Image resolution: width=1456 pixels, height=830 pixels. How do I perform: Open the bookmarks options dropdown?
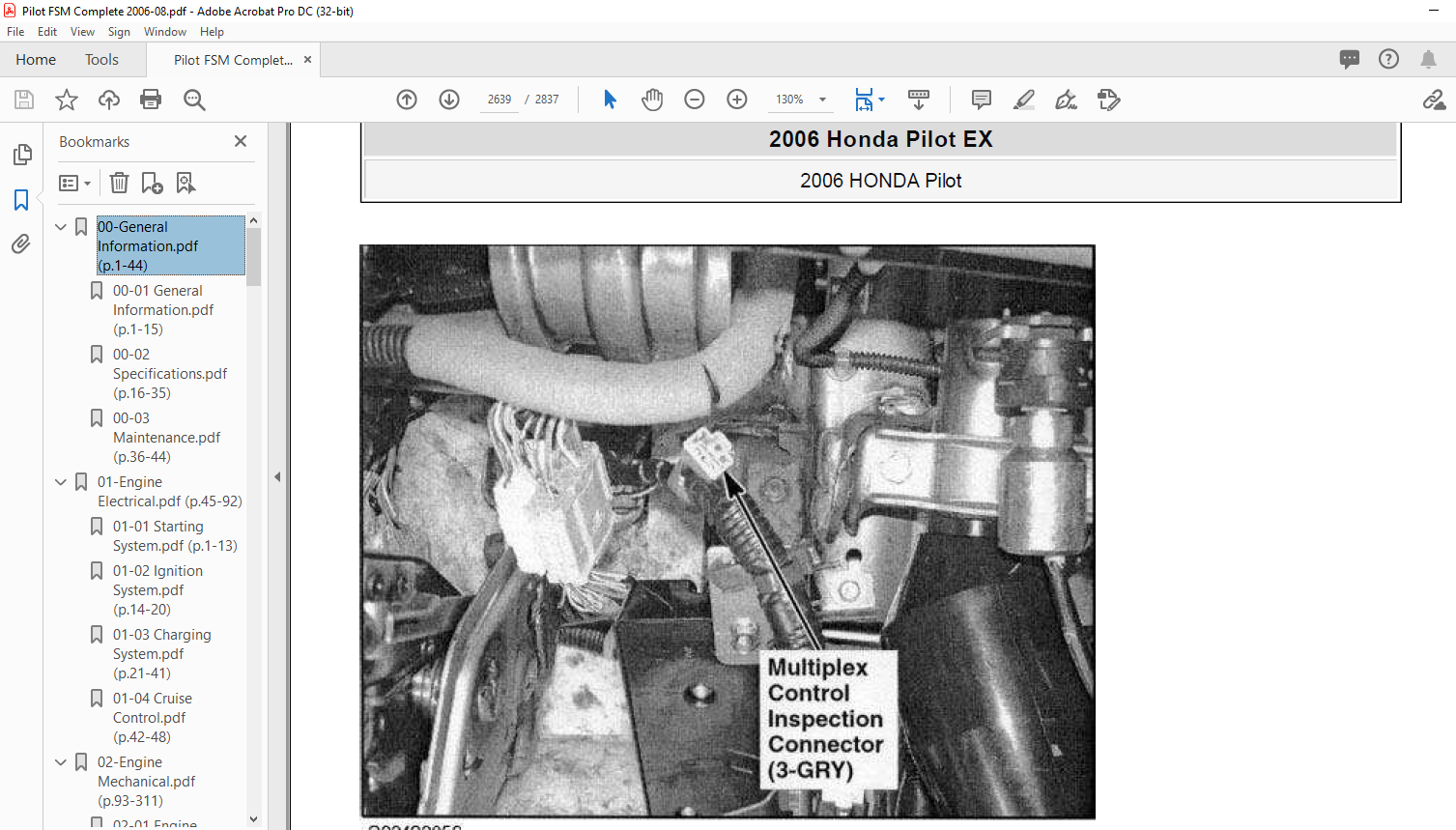pyautogui.click(x=74, y=183)
